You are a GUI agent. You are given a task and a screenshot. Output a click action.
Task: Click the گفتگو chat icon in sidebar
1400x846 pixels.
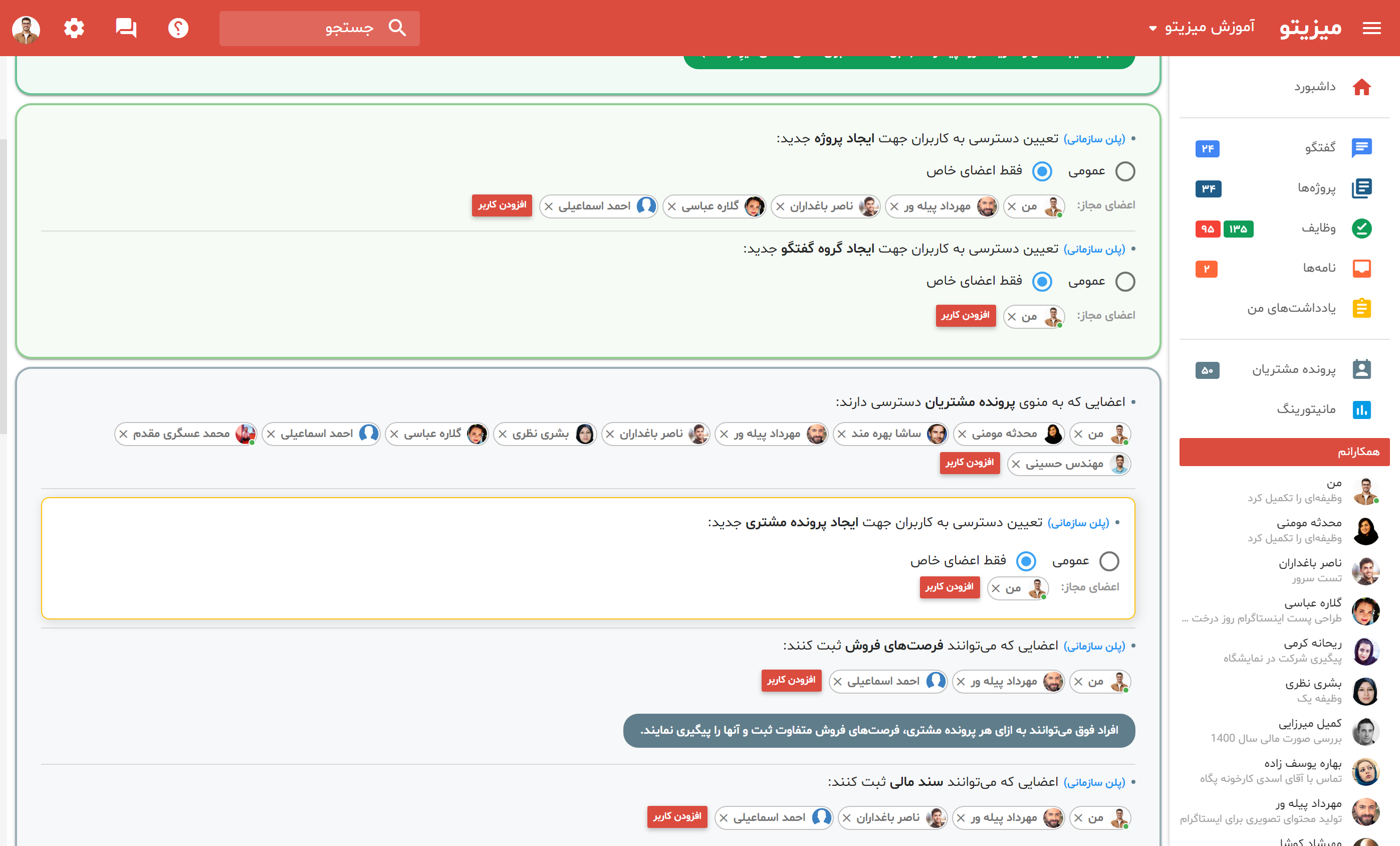coord(1361,148)
